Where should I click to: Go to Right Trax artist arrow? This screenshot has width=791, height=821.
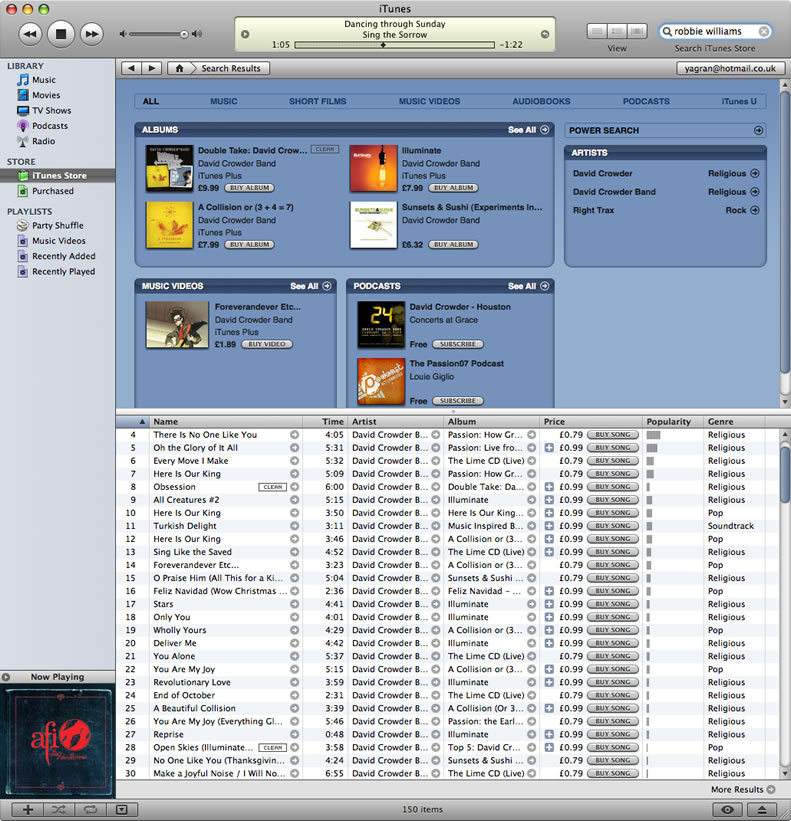(x=754, y=210)
